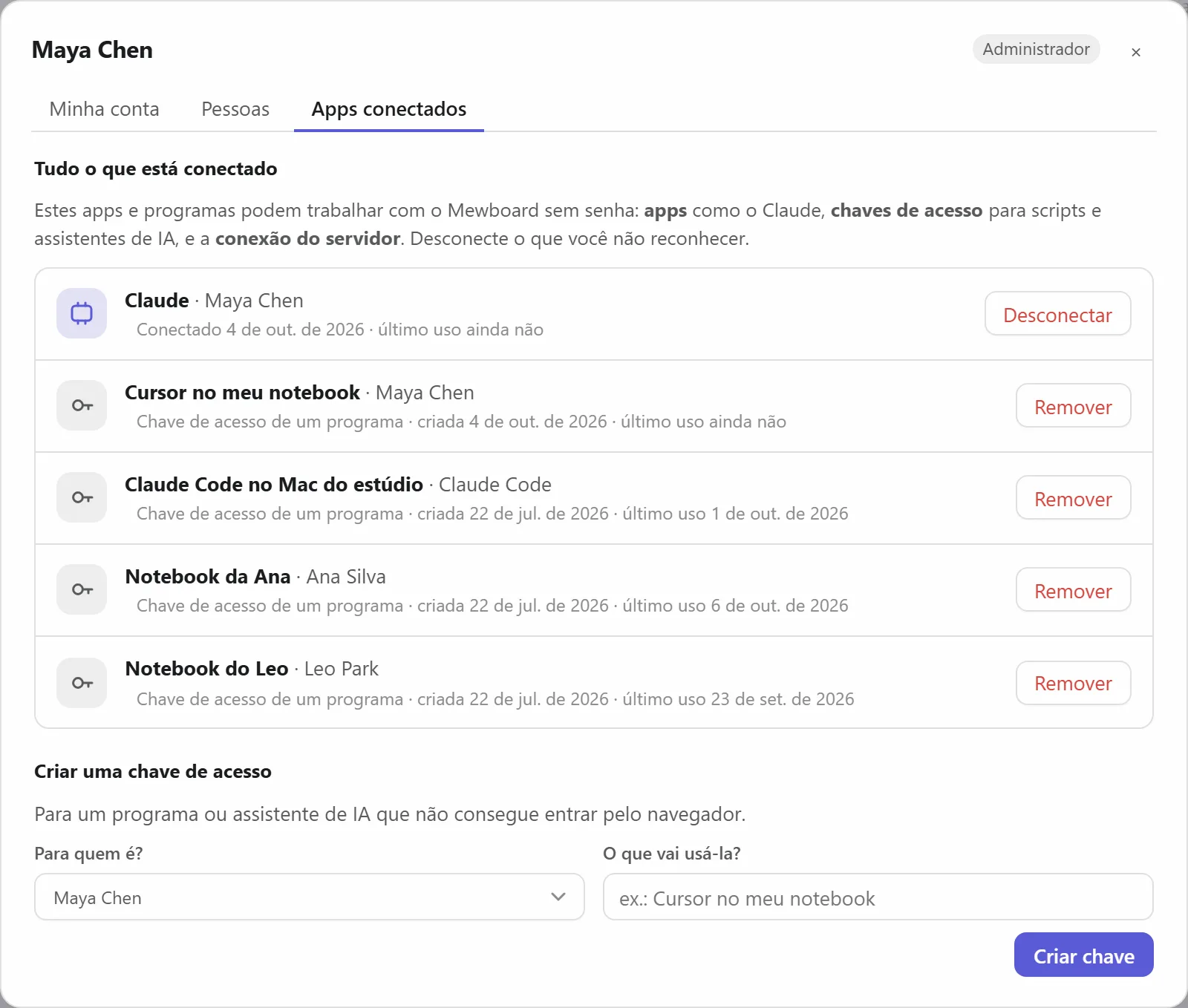
Task: Click the Para quem é? label
Action: click(88, 854)
